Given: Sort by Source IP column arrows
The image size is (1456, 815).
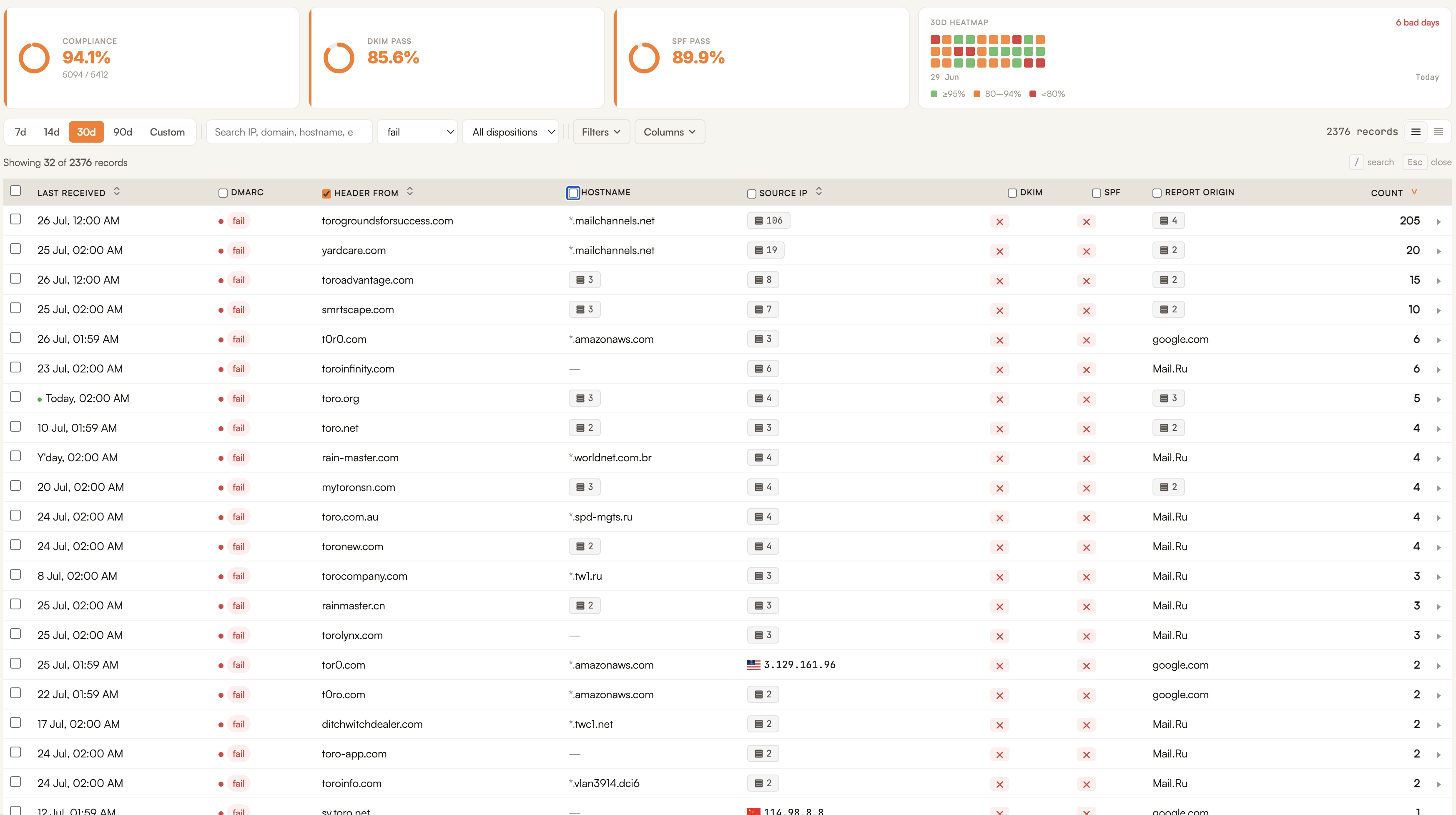Looking at the screenshot, I should coord(818,191).
